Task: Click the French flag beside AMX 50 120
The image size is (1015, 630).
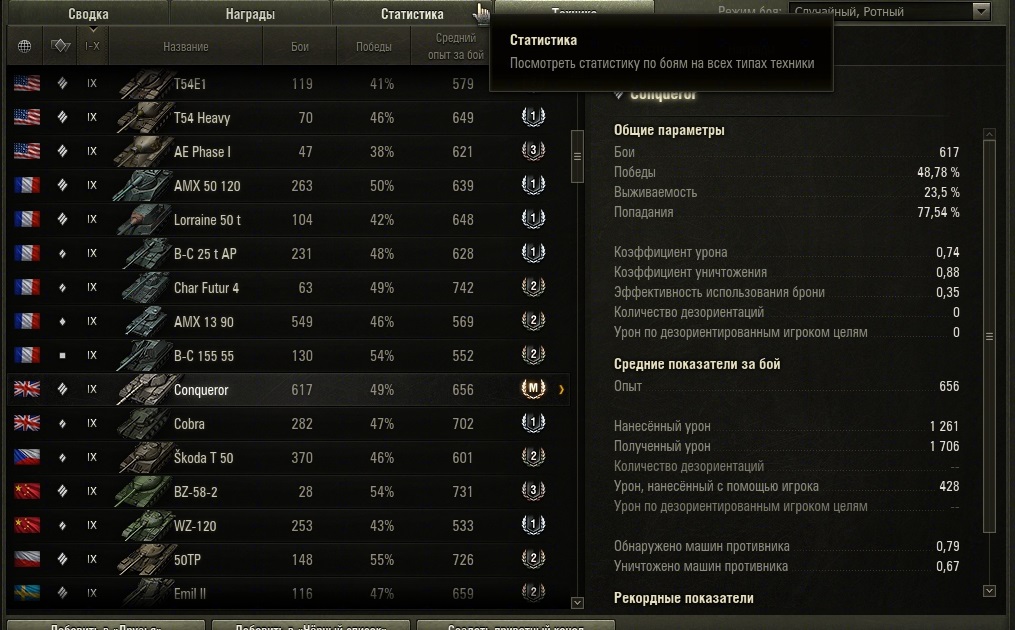Action: [x=27, y=185]
